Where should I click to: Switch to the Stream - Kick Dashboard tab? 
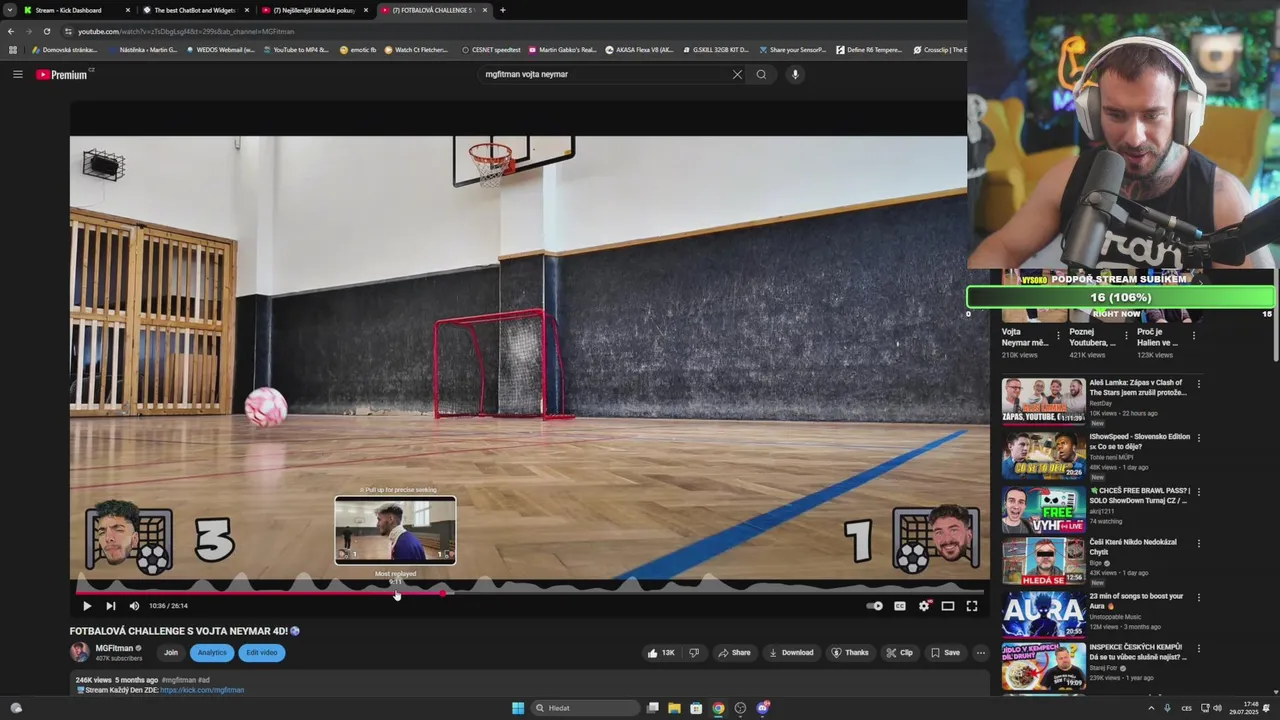[x=76, y=10]
